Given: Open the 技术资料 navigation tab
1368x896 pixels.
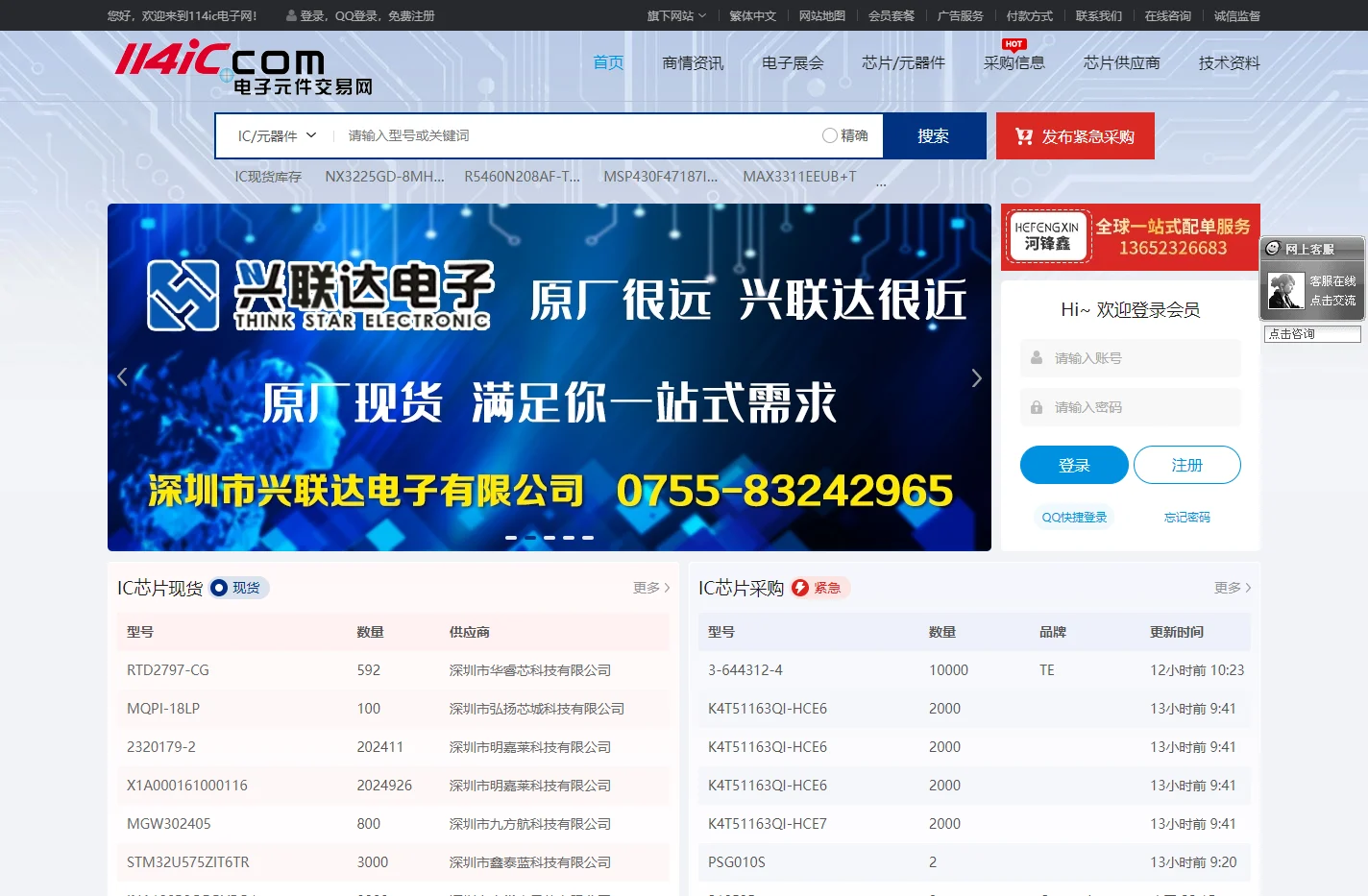Looking at the screenshot, I should [1230, 62].
